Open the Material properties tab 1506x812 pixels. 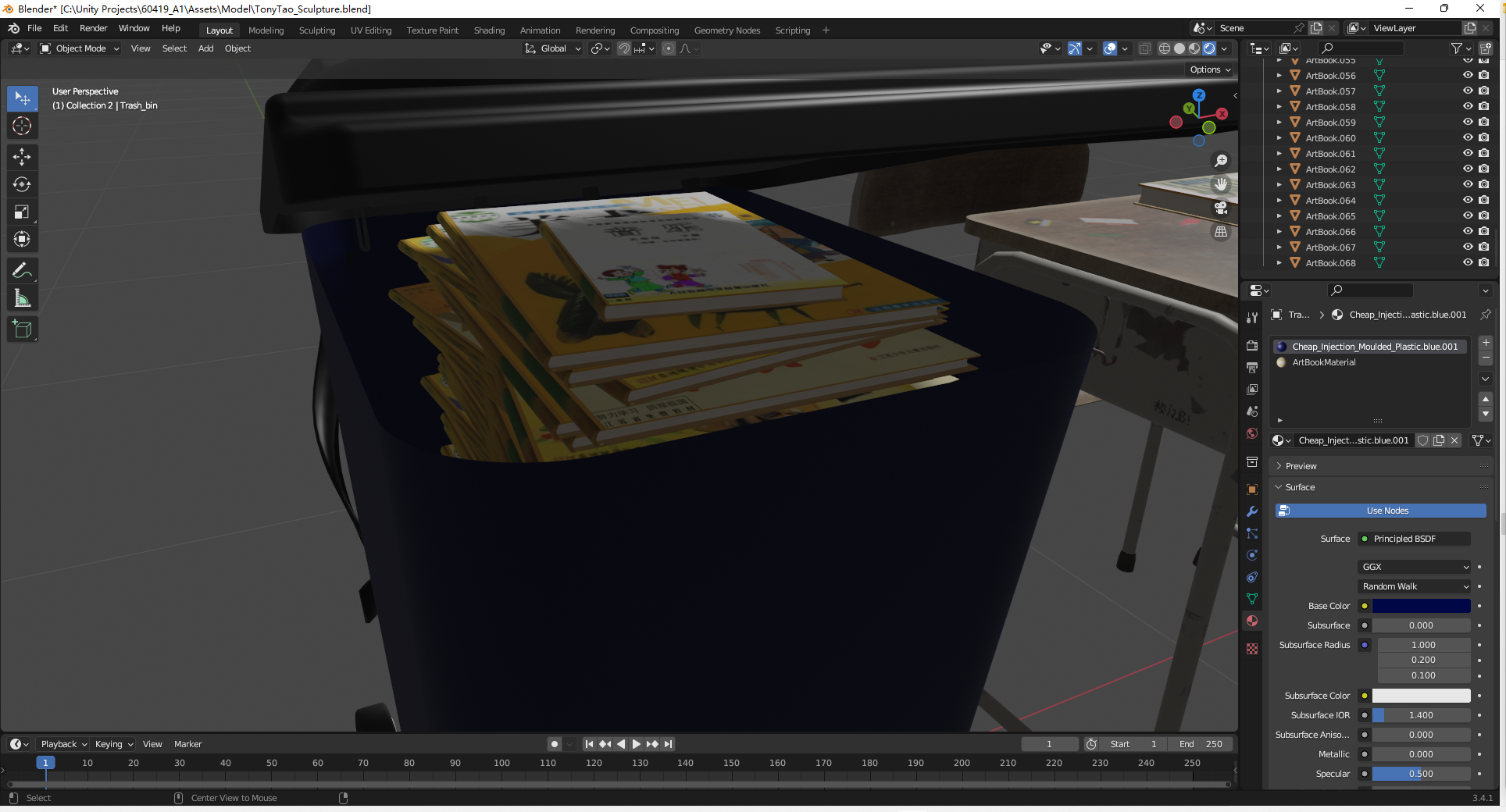pyautogui.click(x=1252, y=621)
